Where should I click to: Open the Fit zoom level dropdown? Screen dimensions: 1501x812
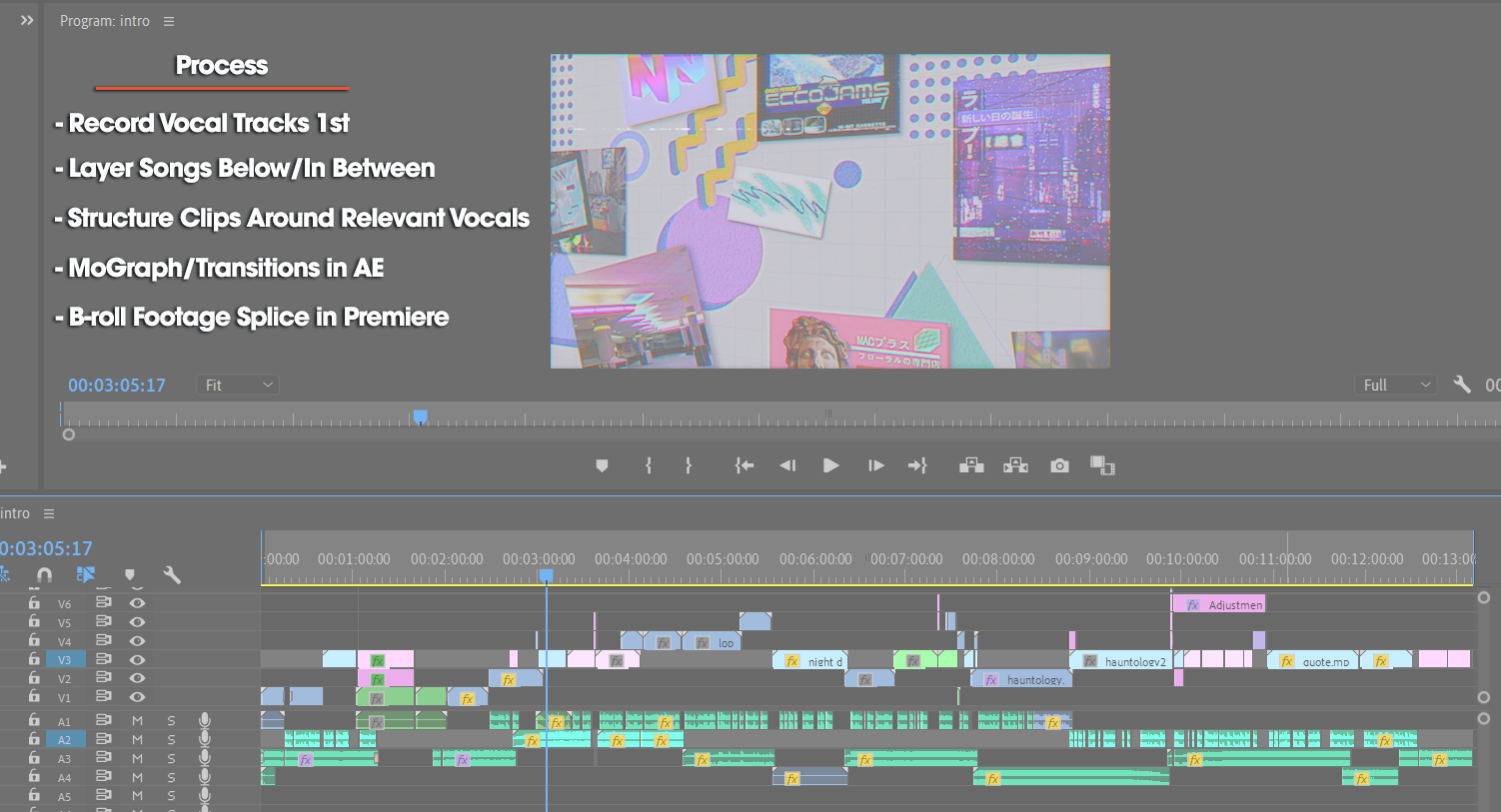pyautogui.click(x=238, y=385)
